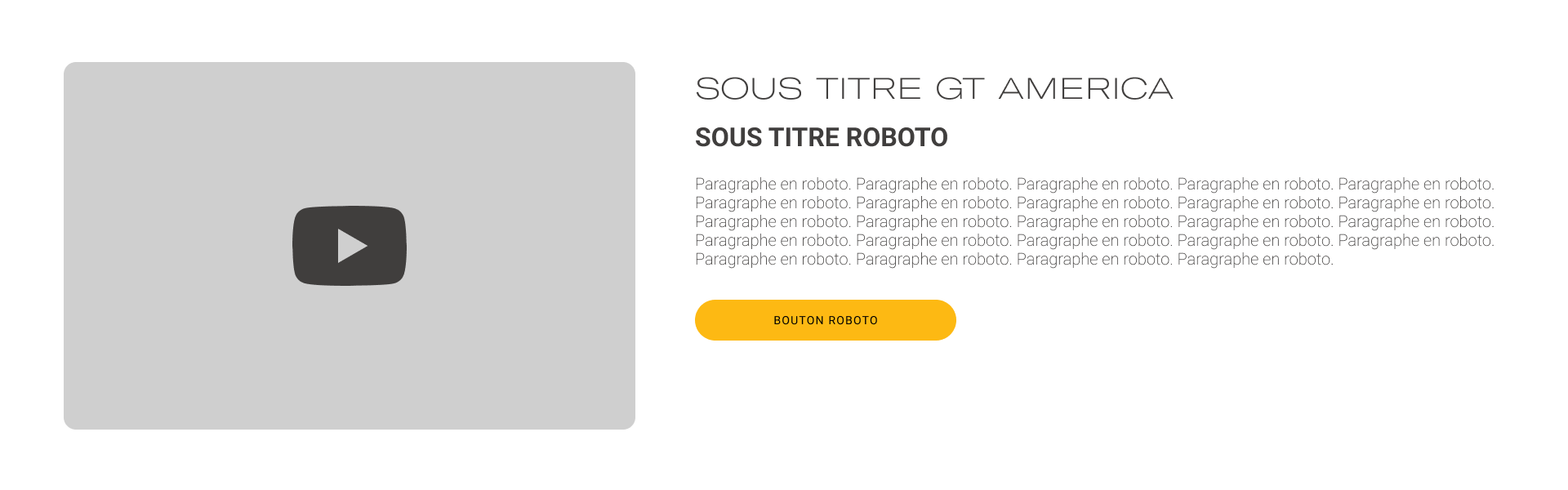
Task: Click the heading SOUS TITRE GT AMERICA
Action: pyautogui.click(x=934, y=88)
